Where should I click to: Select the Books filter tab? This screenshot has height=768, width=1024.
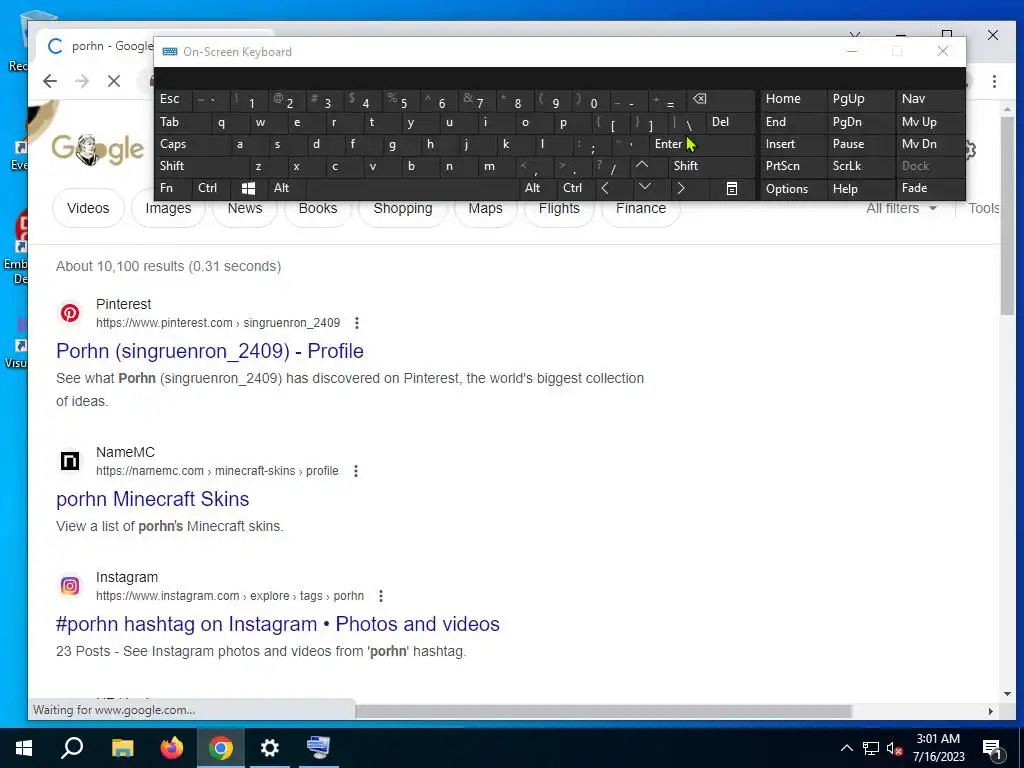pyautogui.click(x=318, y=210)
